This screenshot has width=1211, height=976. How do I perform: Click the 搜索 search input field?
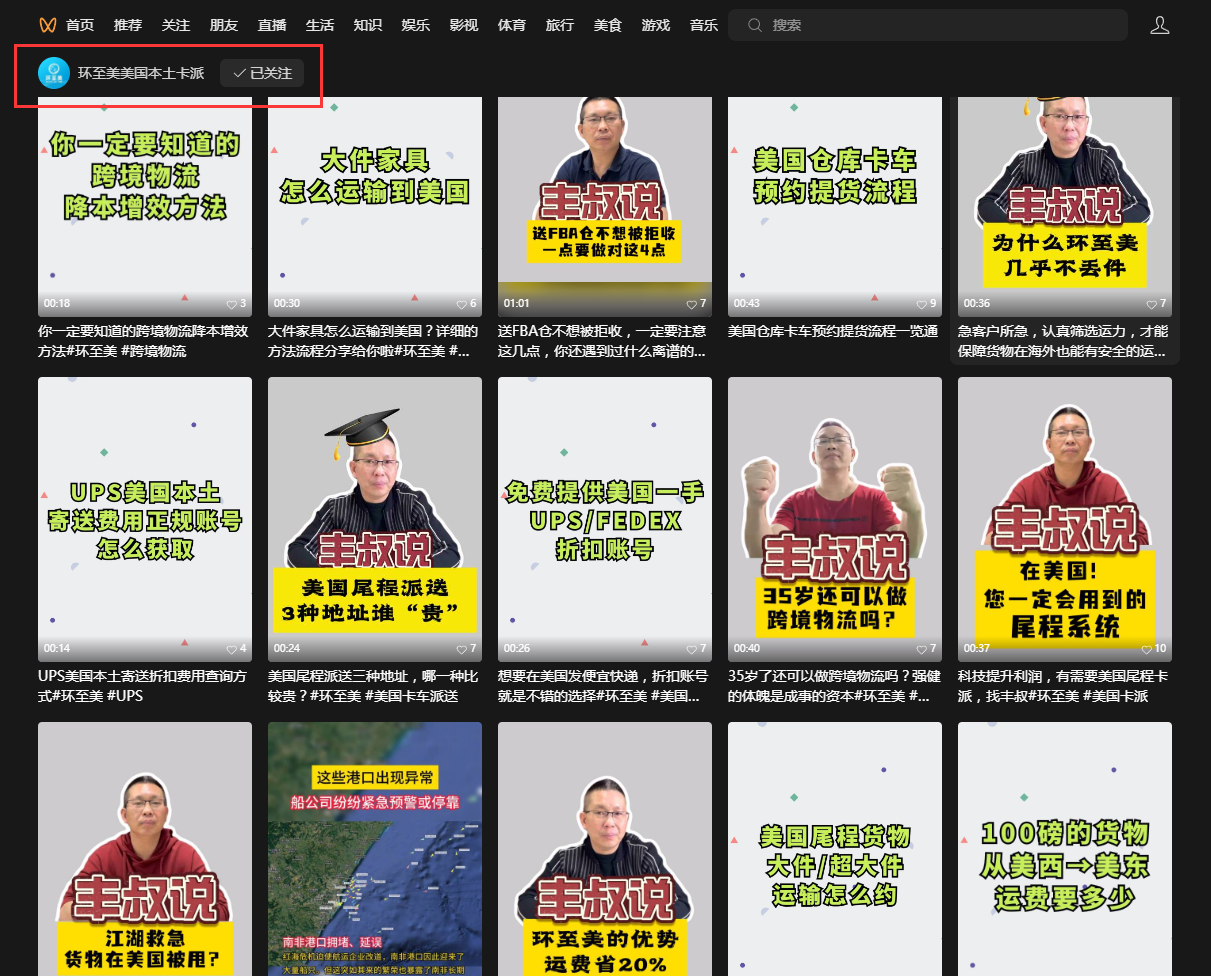click(940, 25)
